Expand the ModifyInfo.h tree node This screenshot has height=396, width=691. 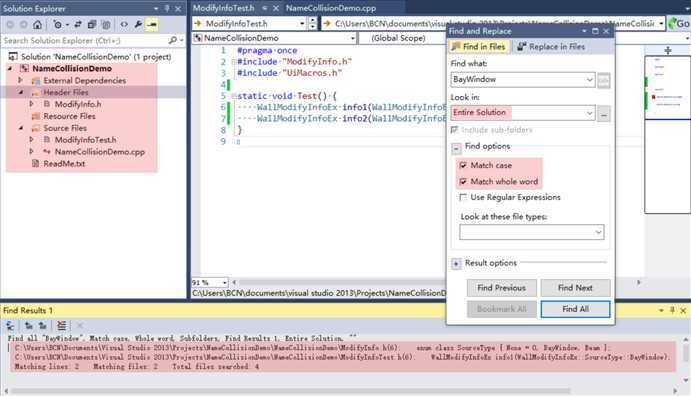click(31, 104)
